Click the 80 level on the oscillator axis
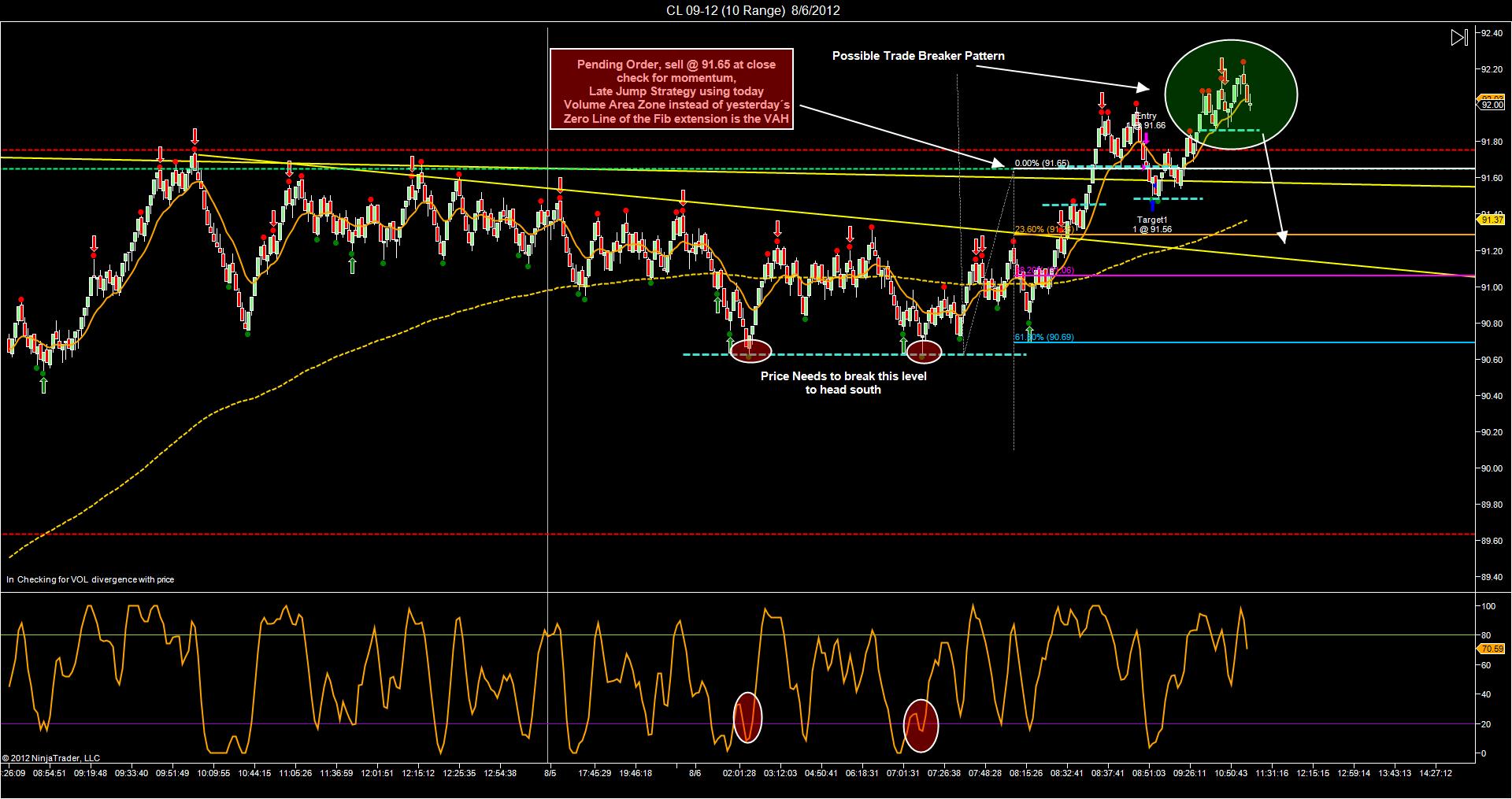 [x=1486, y=635]
